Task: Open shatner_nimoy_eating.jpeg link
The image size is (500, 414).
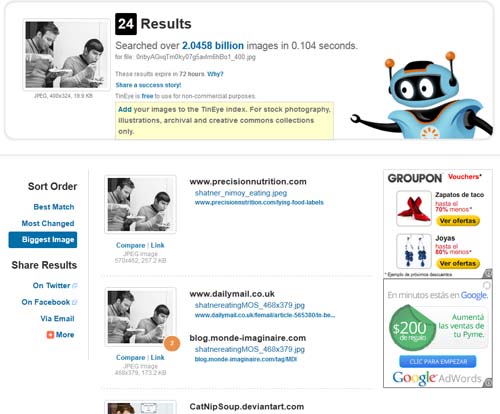Action: click(241, 193)
